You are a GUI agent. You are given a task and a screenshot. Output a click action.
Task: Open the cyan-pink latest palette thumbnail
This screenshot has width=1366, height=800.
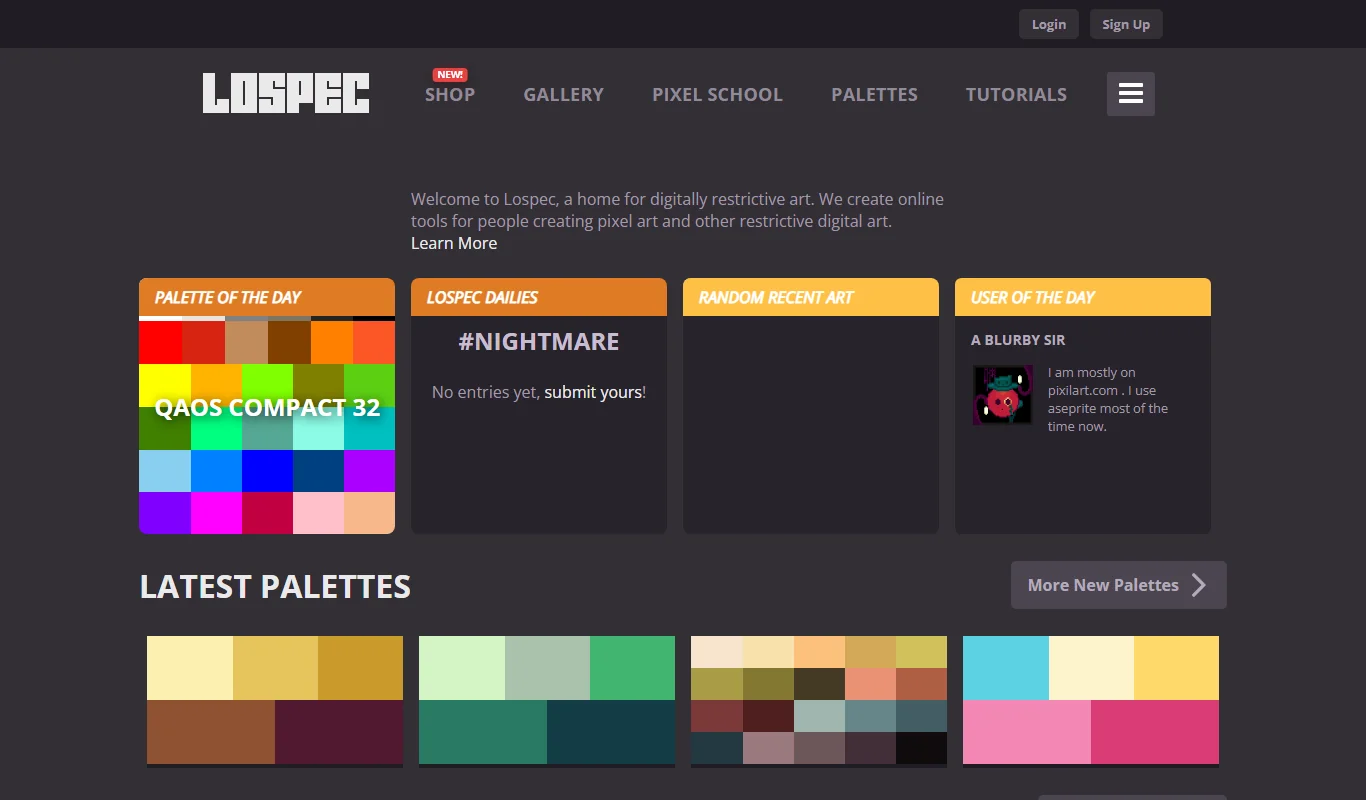[1091, 700]
